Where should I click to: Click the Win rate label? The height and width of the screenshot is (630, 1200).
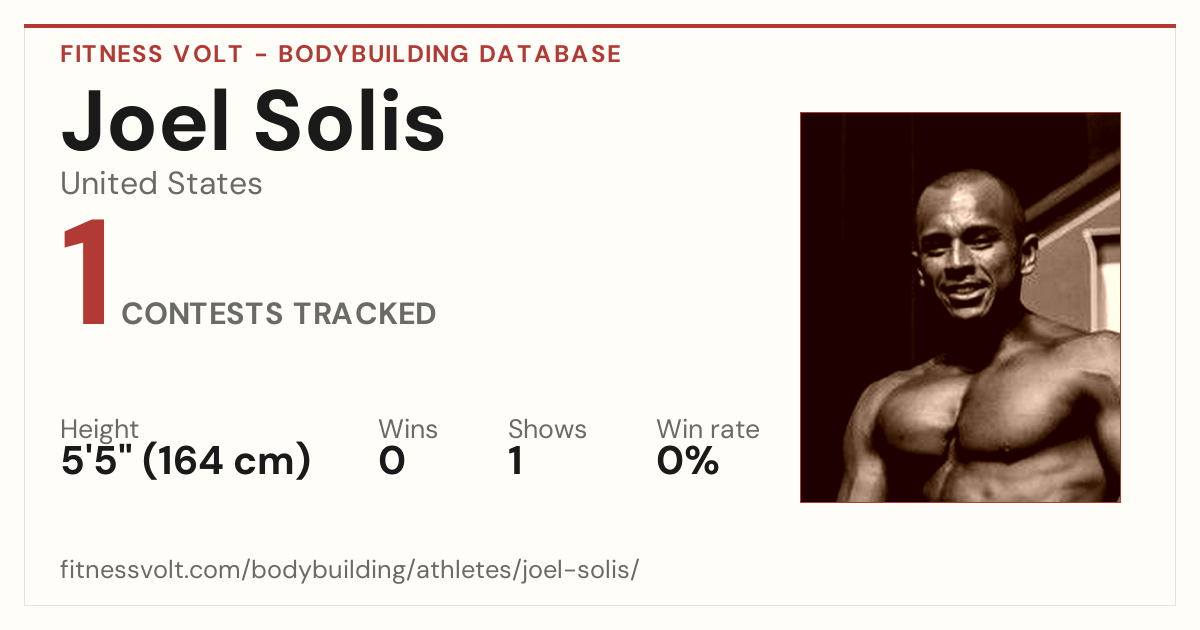click(708, 429)
